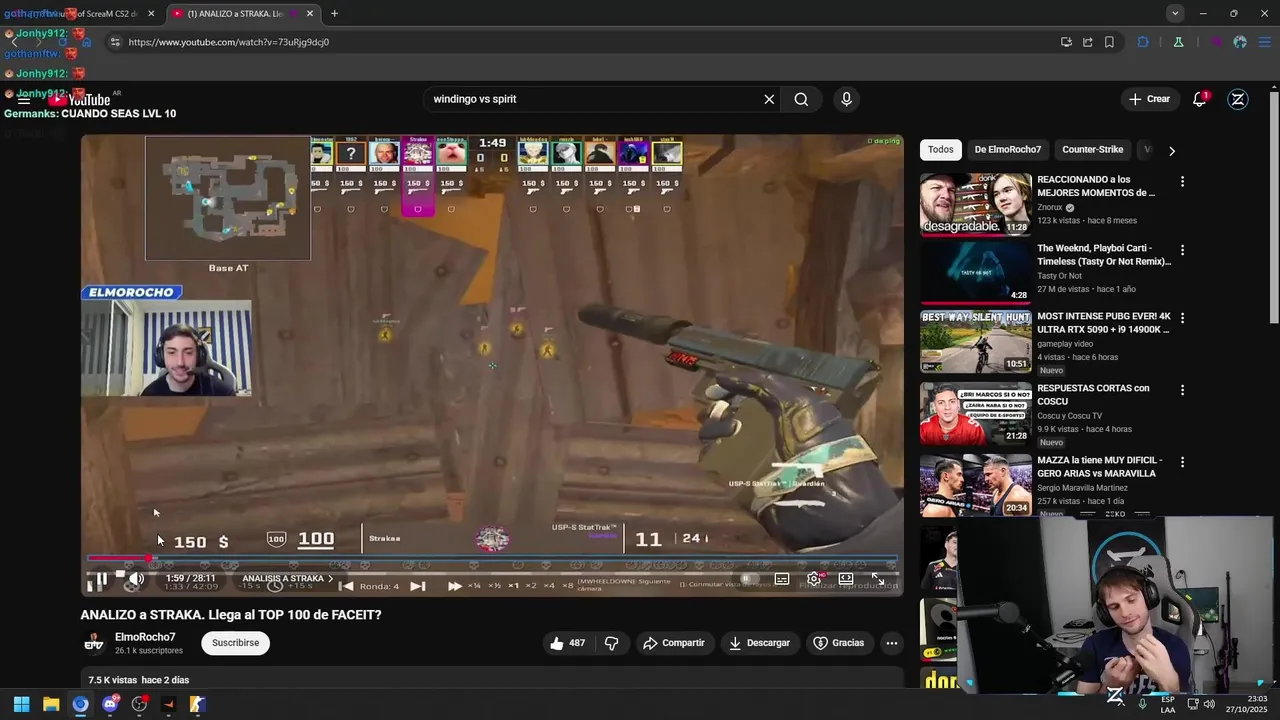Toggle theater mode in the player
Viewport: 1280px width, 720px height.
tap(846, 579)
